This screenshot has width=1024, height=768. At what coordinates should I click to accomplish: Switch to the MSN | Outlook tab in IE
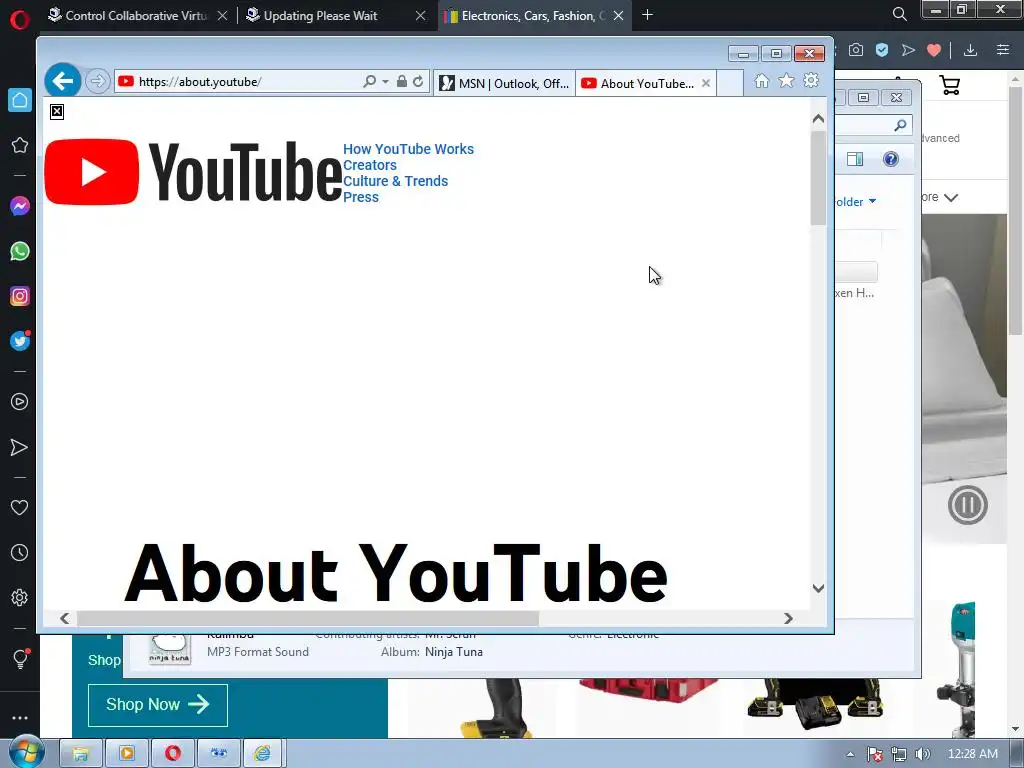[x=504, y=84]
